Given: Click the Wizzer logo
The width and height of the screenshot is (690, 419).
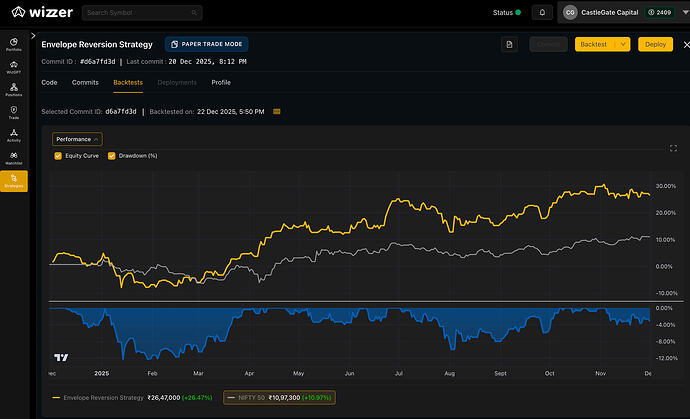Looking at the screenshot, I should coord(42,12).
